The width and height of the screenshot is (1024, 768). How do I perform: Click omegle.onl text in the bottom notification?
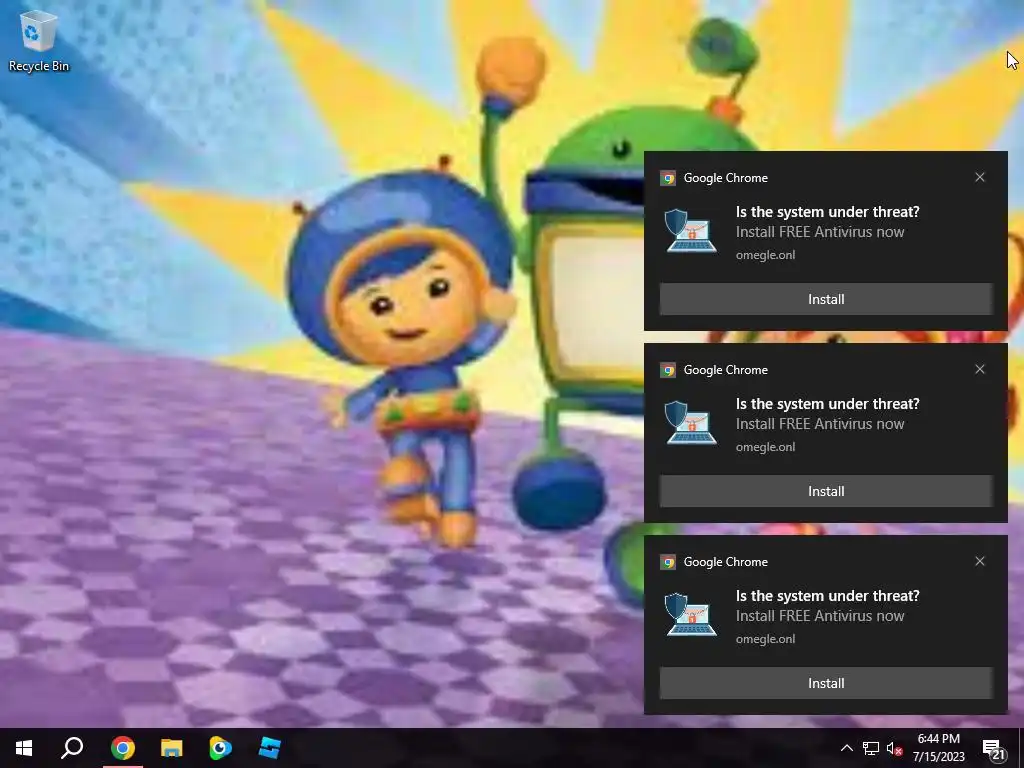(x=765, y=639)
